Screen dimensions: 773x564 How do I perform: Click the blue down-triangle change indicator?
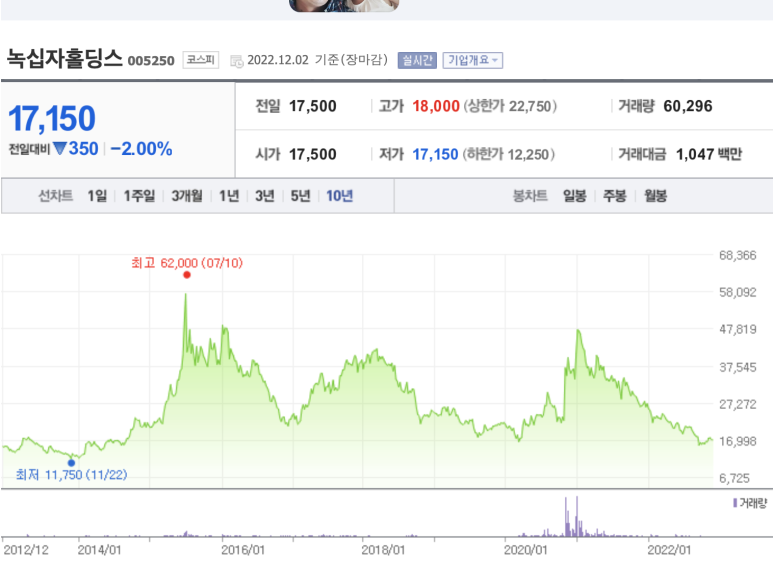click(59, 148)
